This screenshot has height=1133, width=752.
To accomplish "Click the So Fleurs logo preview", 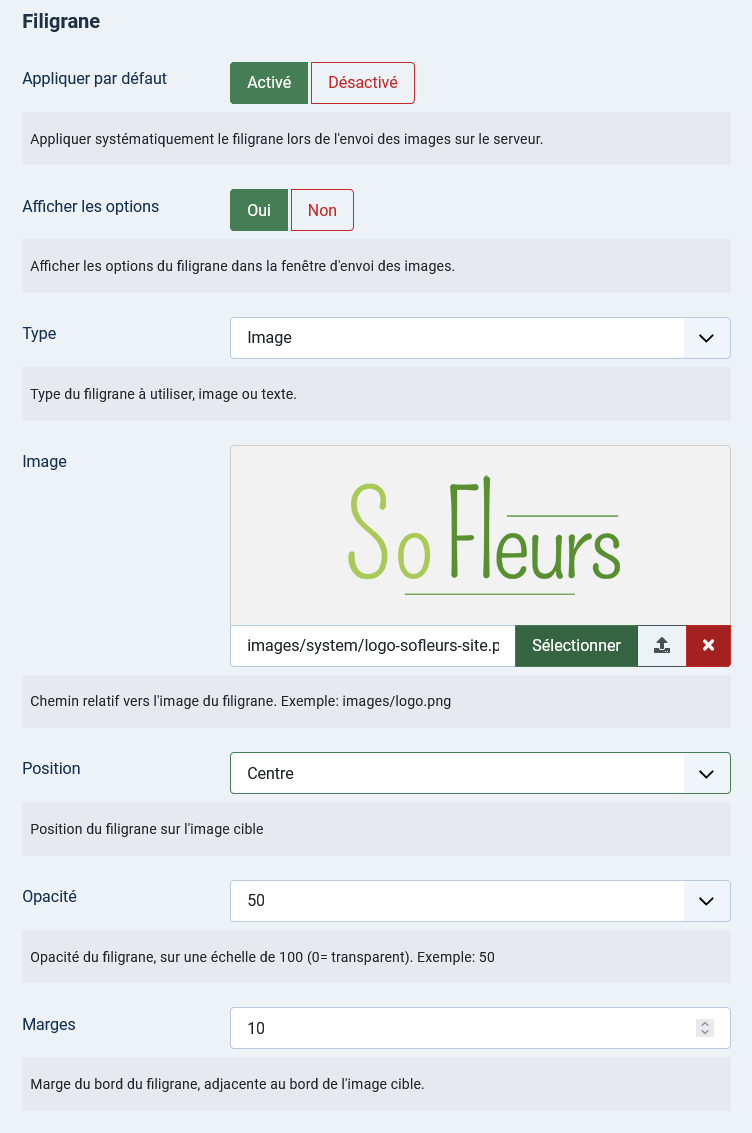I will coord(484,535).
